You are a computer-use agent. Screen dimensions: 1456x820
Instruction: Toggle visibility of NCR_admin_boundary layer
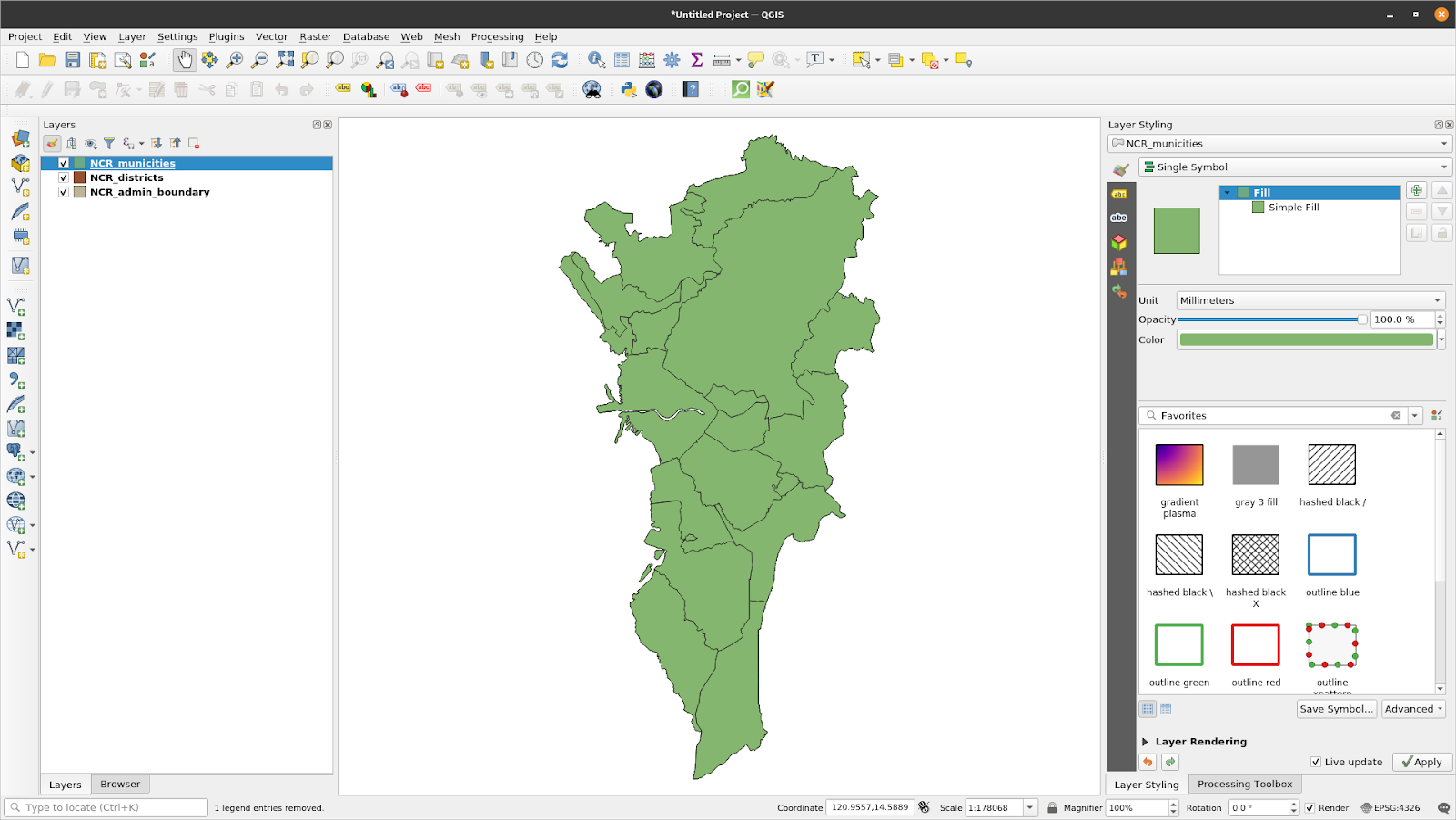click(63, 192)
